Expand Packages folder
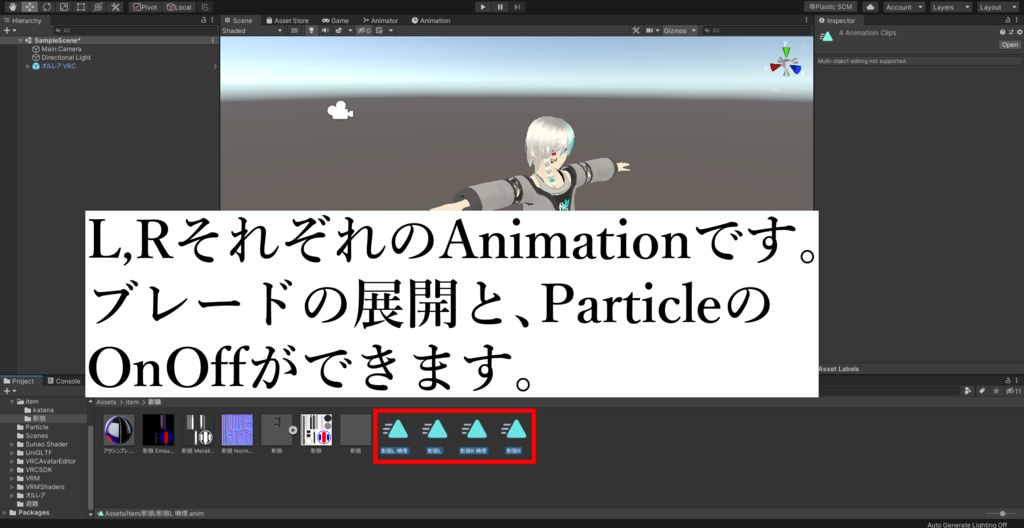Screen dimensions: 1024x528 (x=4, y=512)
